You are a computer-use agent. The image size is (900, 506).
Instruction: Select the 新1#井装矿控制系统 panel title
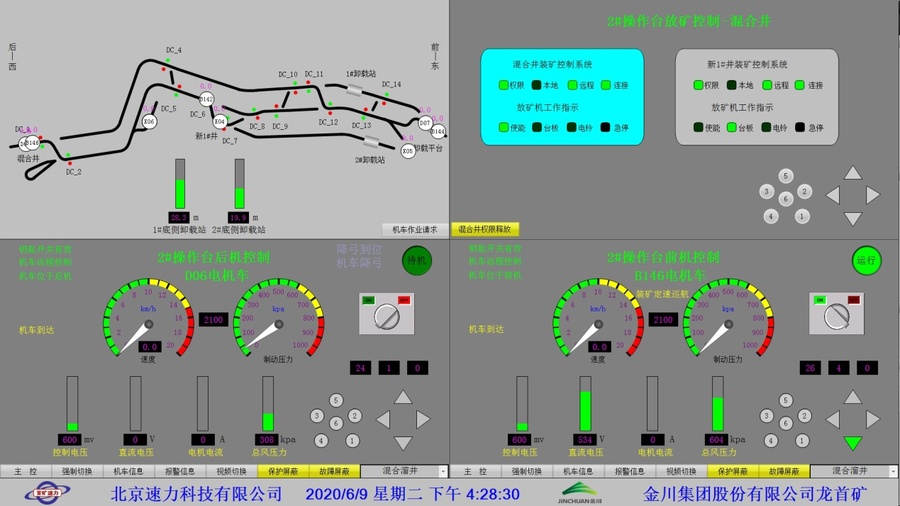[x=747, y=64]
